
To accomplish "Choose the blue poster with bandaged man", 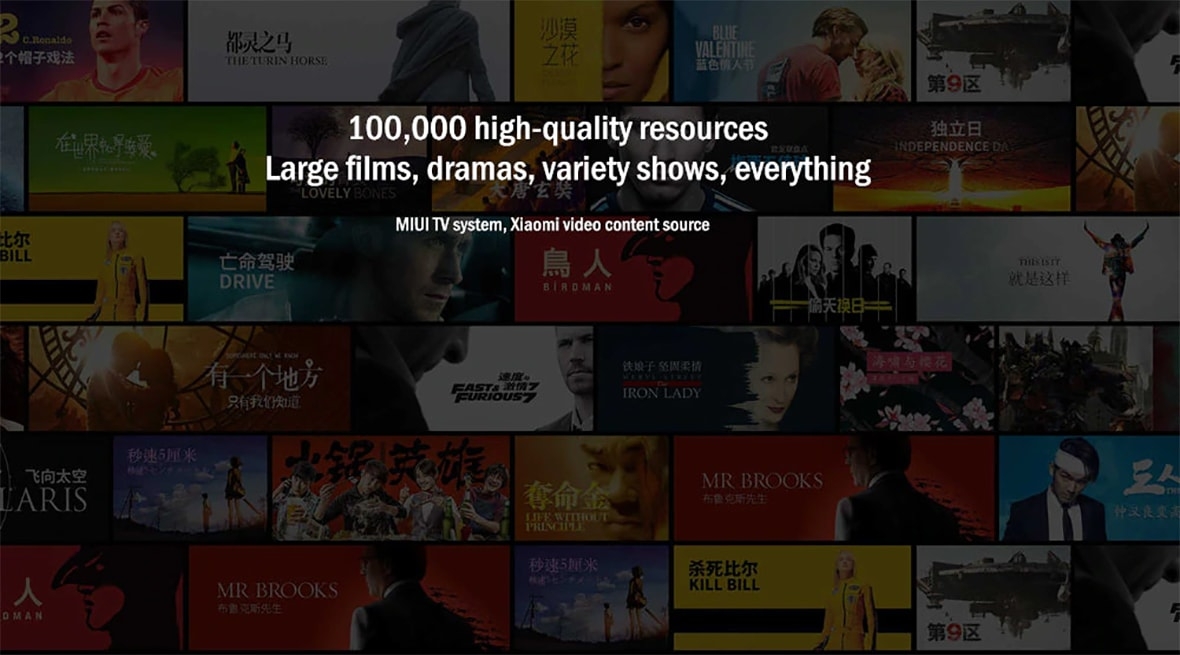I will (1089, 488).
